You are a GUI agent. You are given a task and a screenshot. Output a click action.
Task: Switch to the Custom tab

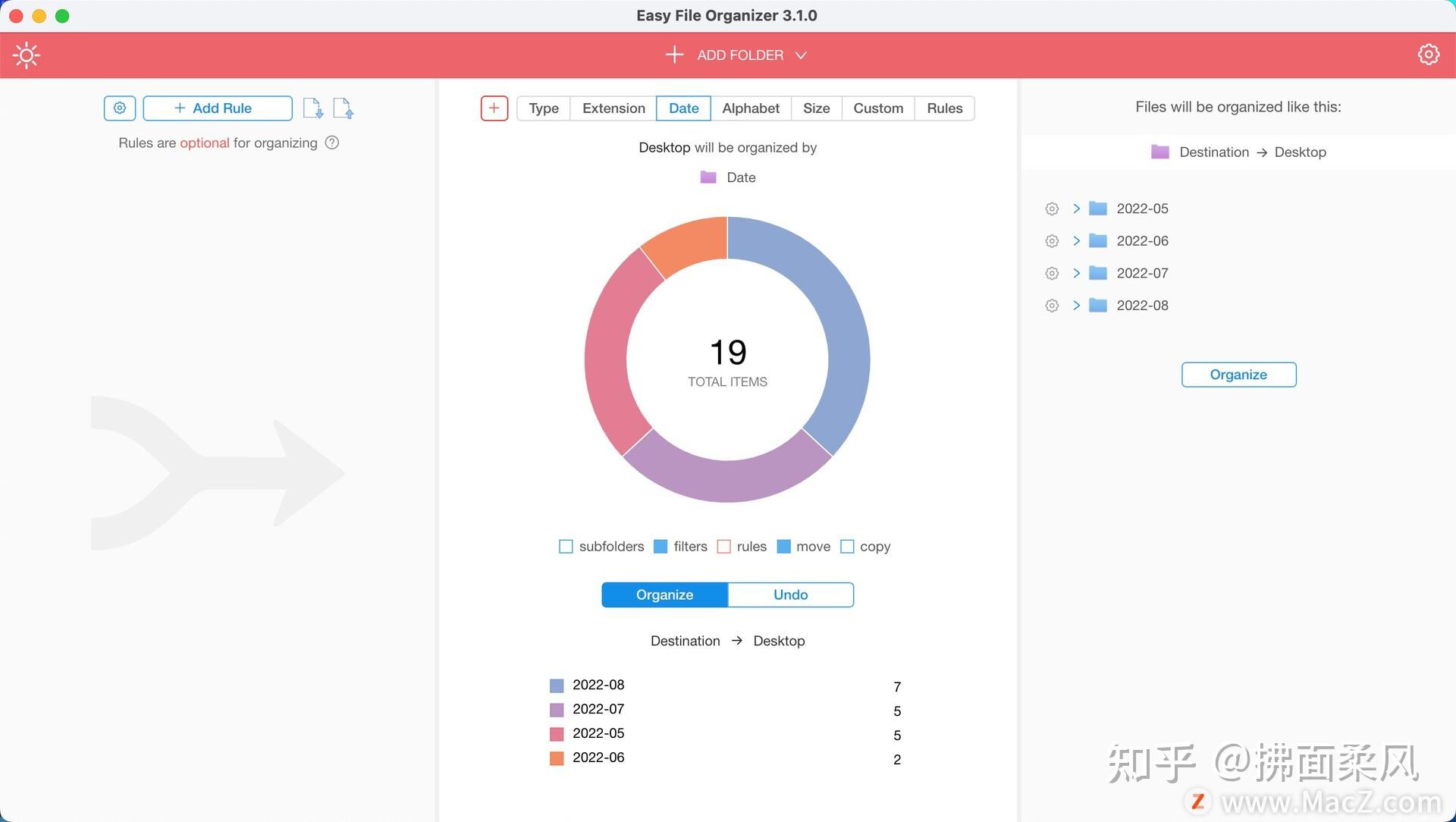(877, 108)
